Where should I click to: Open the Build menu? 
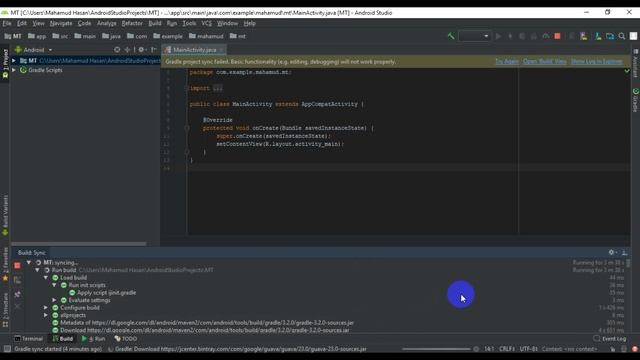coord(155,23)
